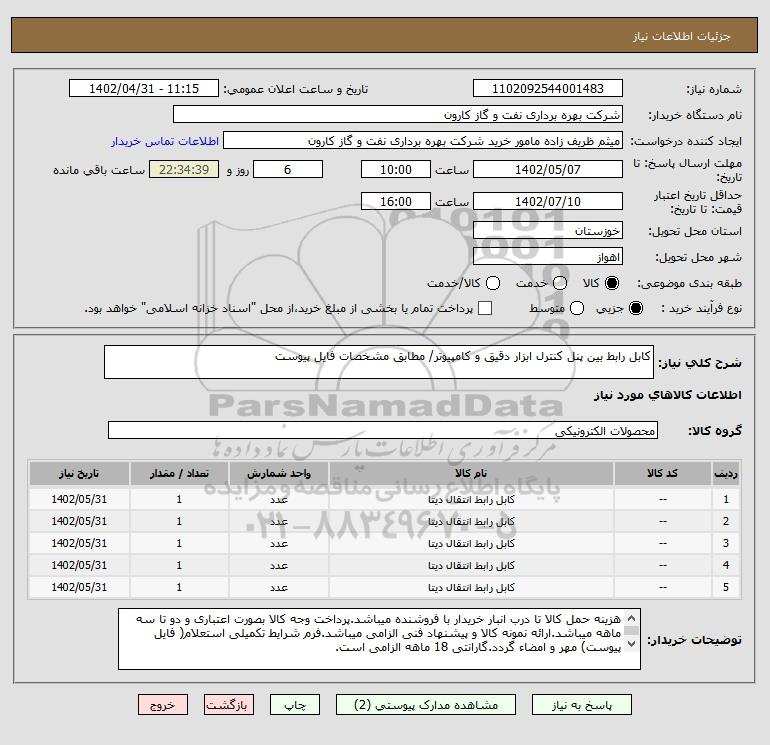Click the price validity date 1402/07/10
Image resolution: width=770 pixels, height=745 pixels.
548,201
